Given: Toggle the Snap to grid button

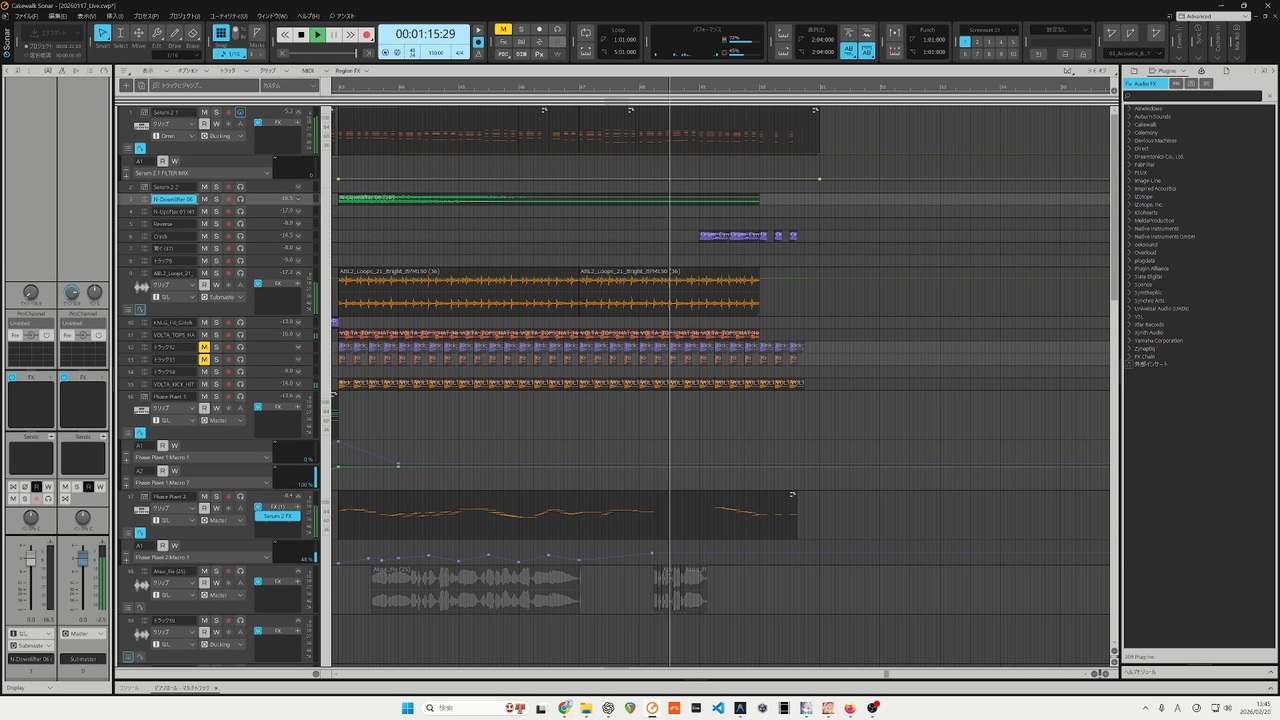Looking at the screenshot, I should (221, 33).
